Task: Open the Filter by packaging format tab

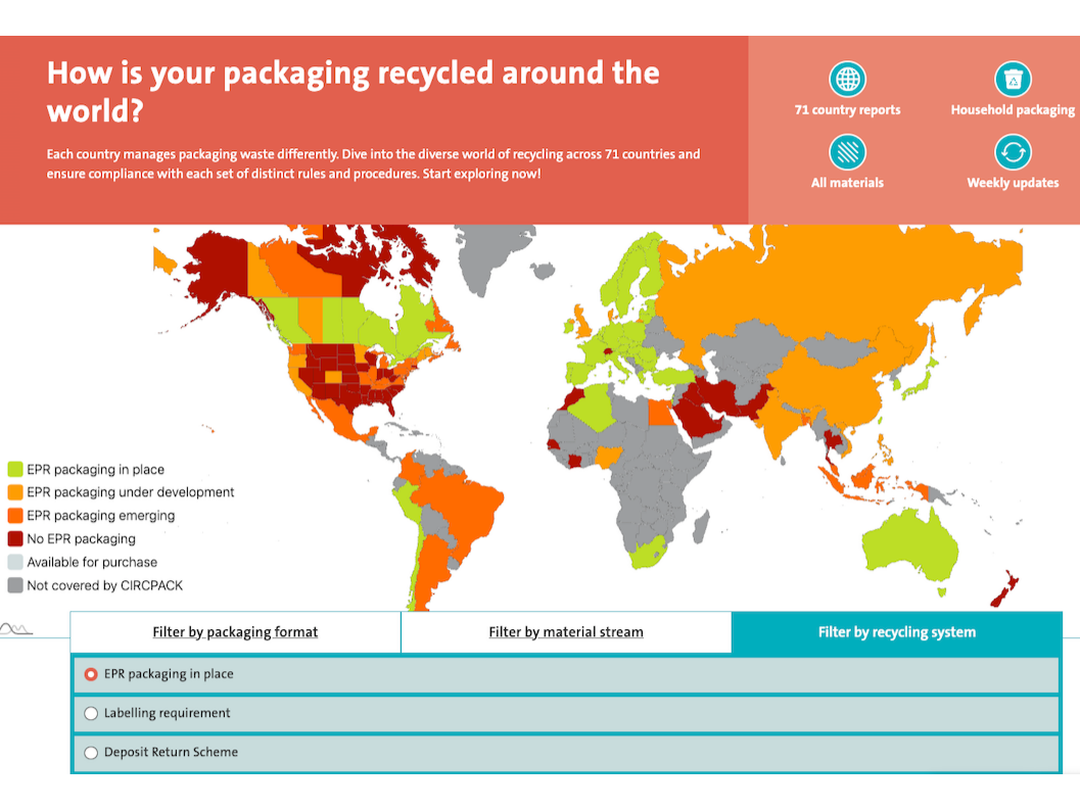Action: (236, 632)
